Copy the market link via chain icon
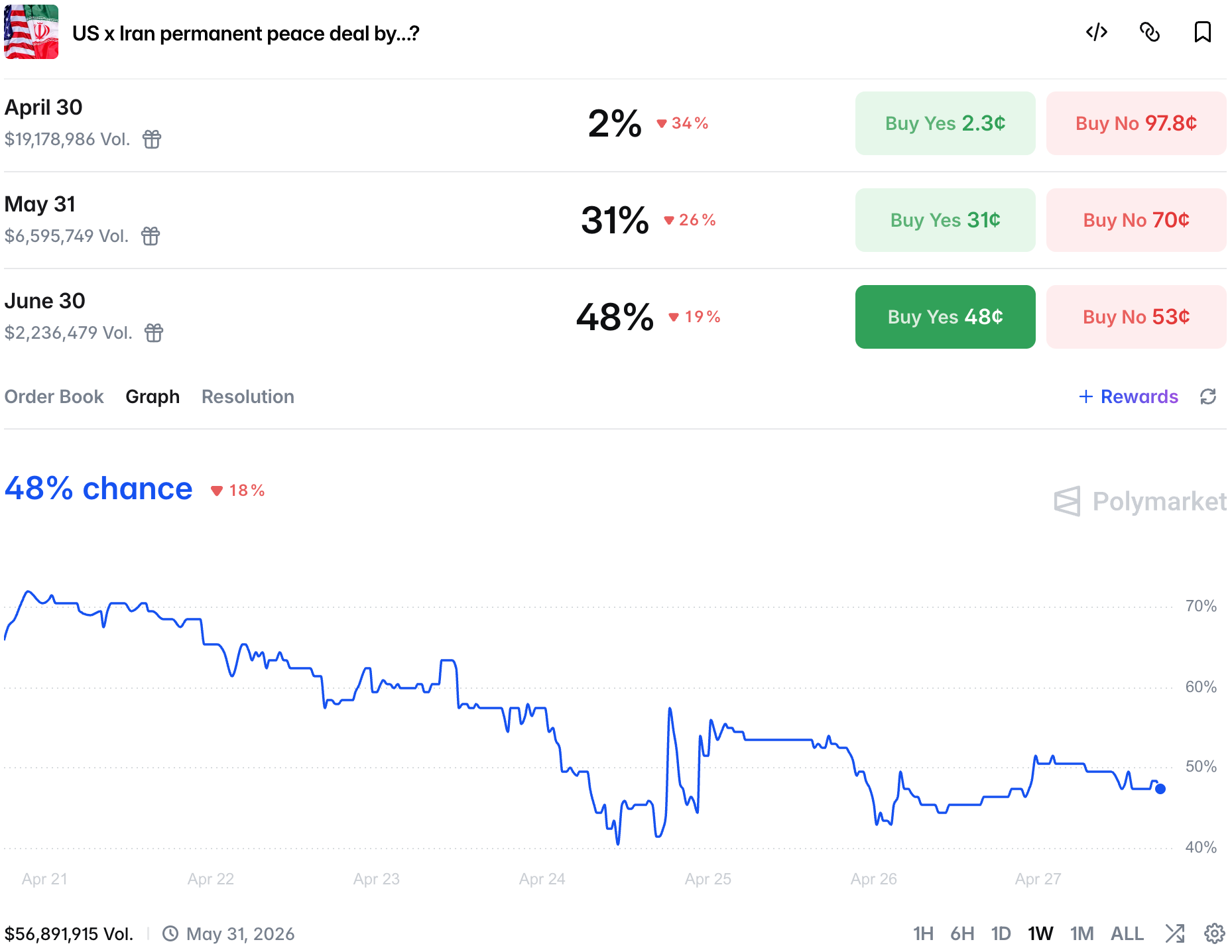The height and width of the screenshot is (952, 1232). pos(1150,32)
